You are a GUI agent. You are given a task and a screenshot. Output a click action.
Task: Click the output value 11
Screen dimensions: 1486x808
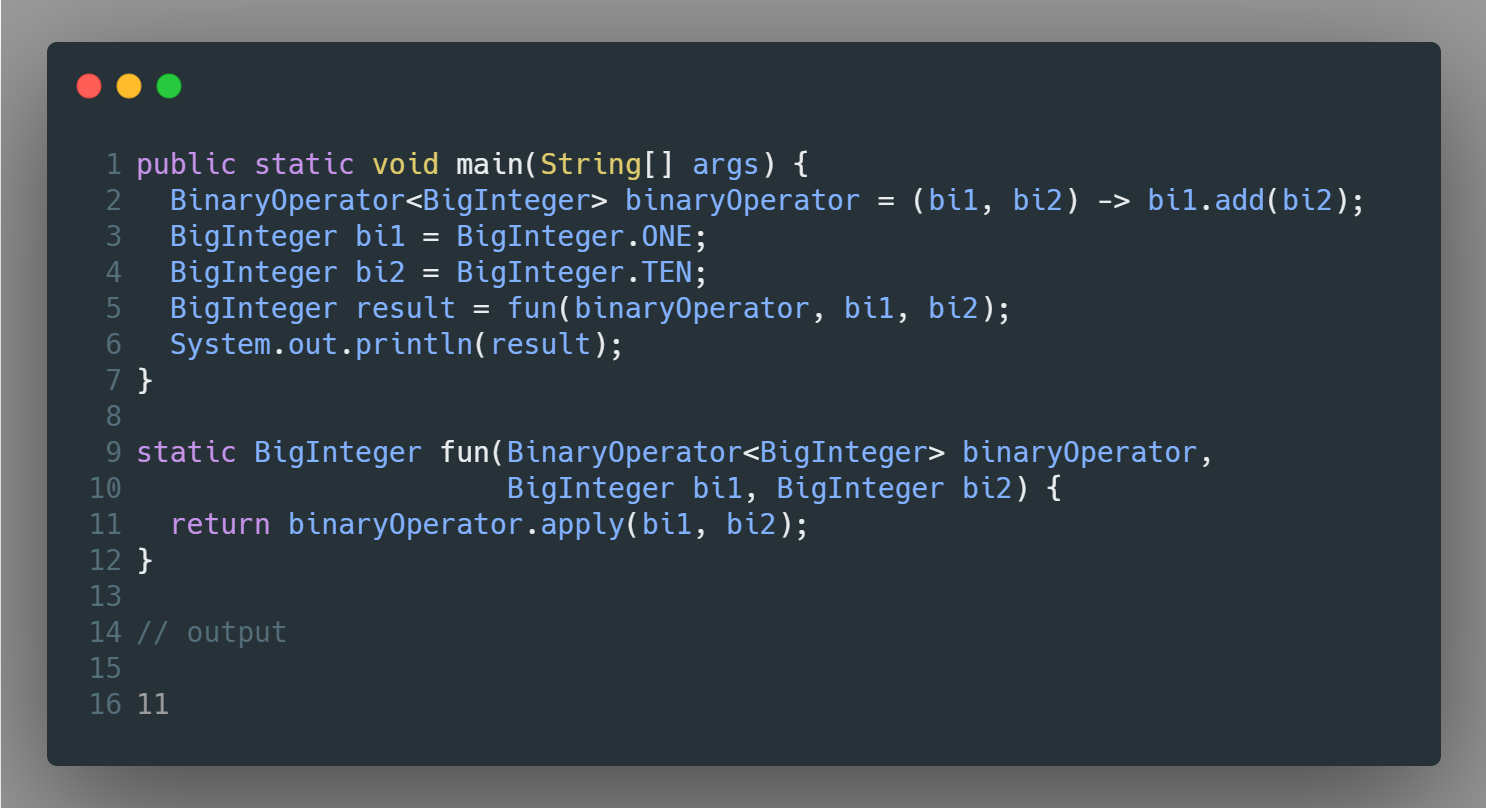pos(153,705)
